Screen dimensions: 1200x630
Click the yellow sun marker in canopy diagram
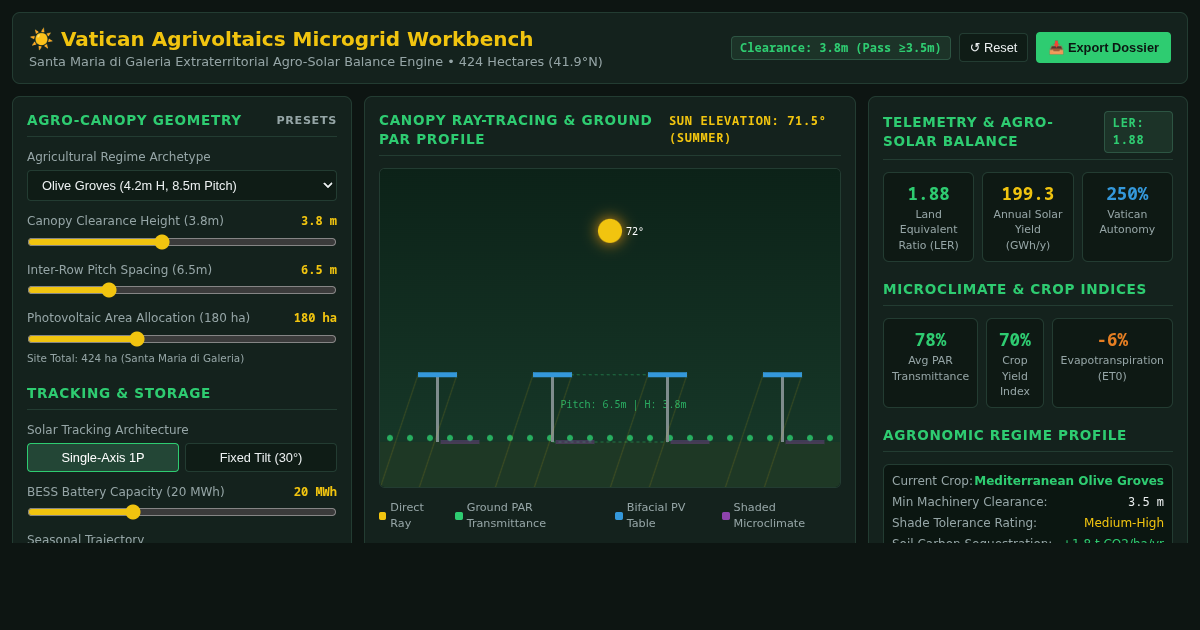610,231
